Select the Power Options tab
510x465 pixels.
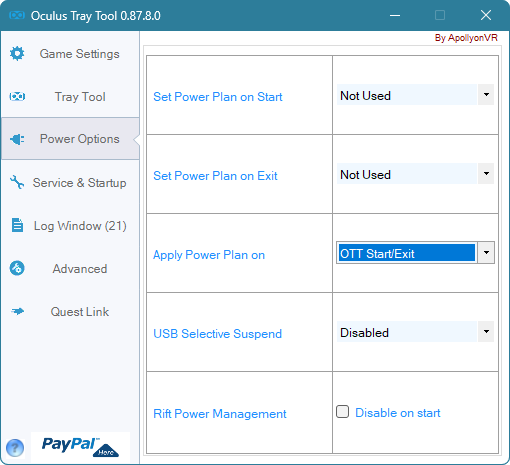point(70,139)
